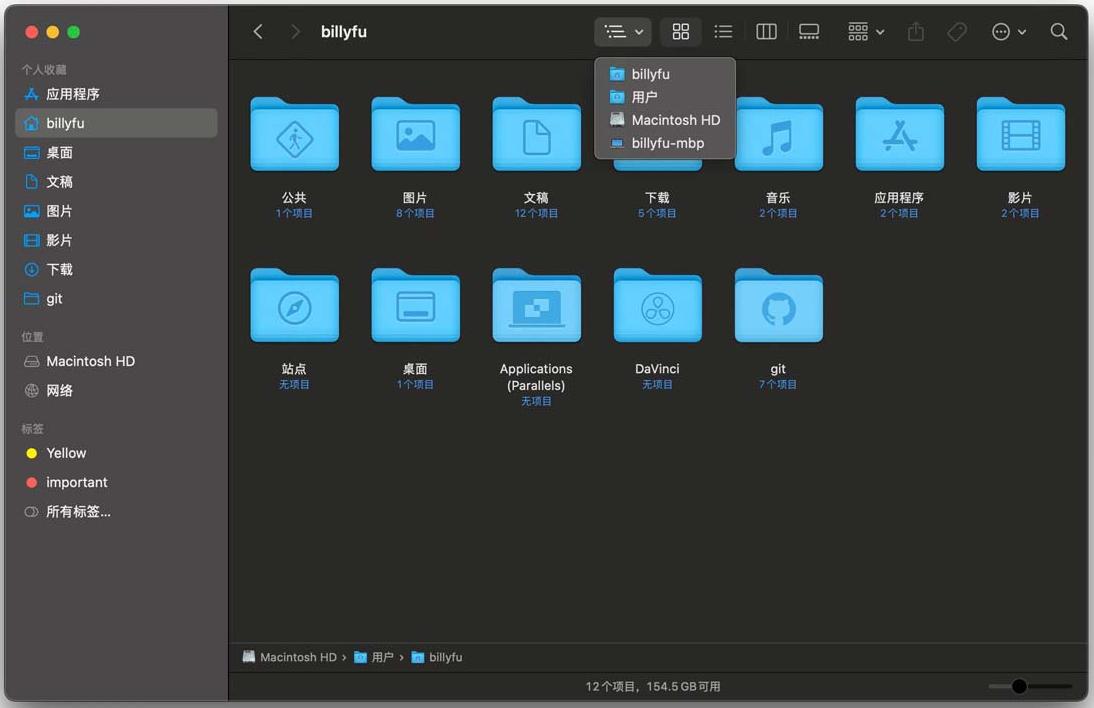Open the more actions ellipsis menu

coord(1008,32)
